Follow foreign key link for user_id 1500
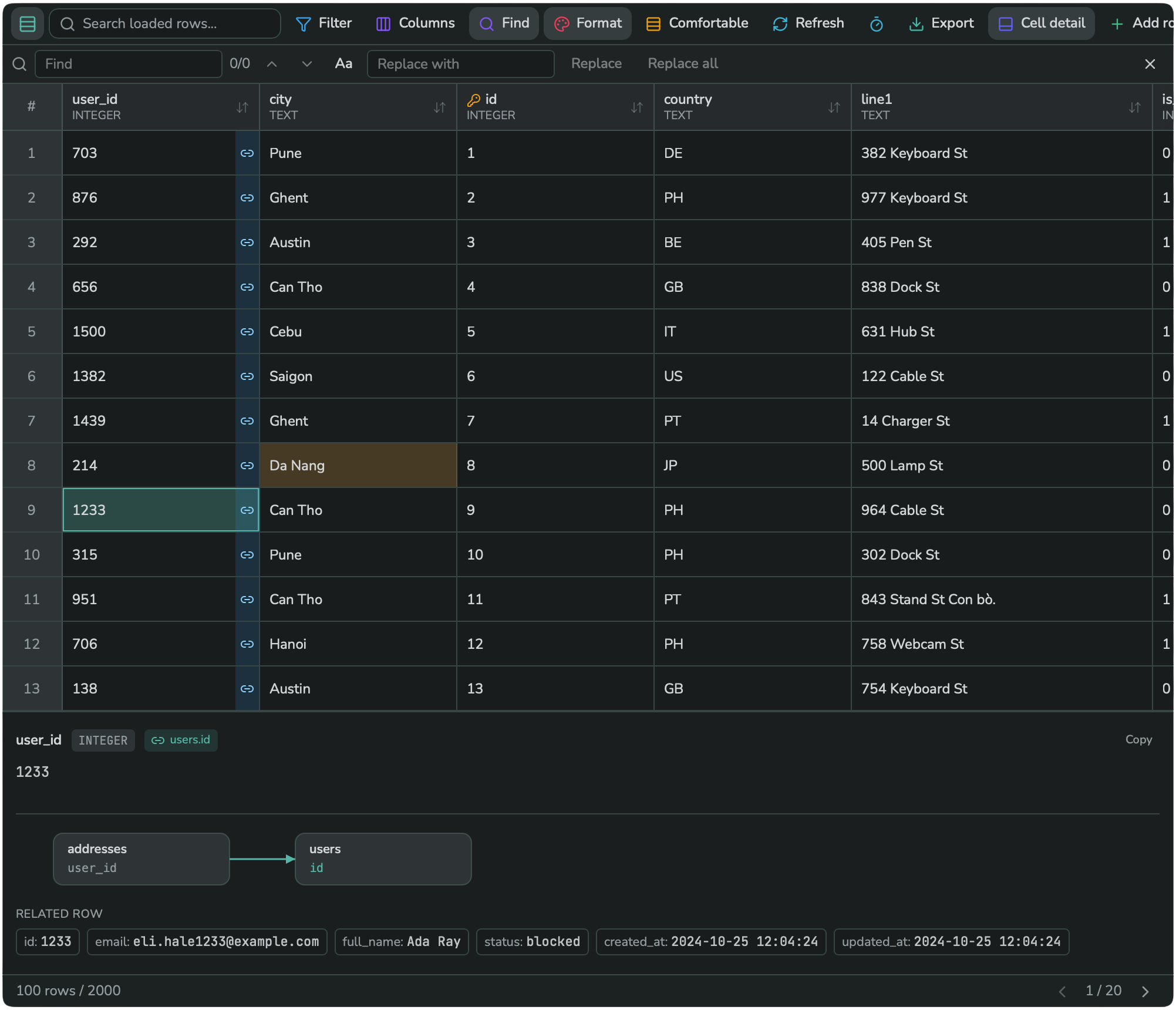 [x=247, y=332]
